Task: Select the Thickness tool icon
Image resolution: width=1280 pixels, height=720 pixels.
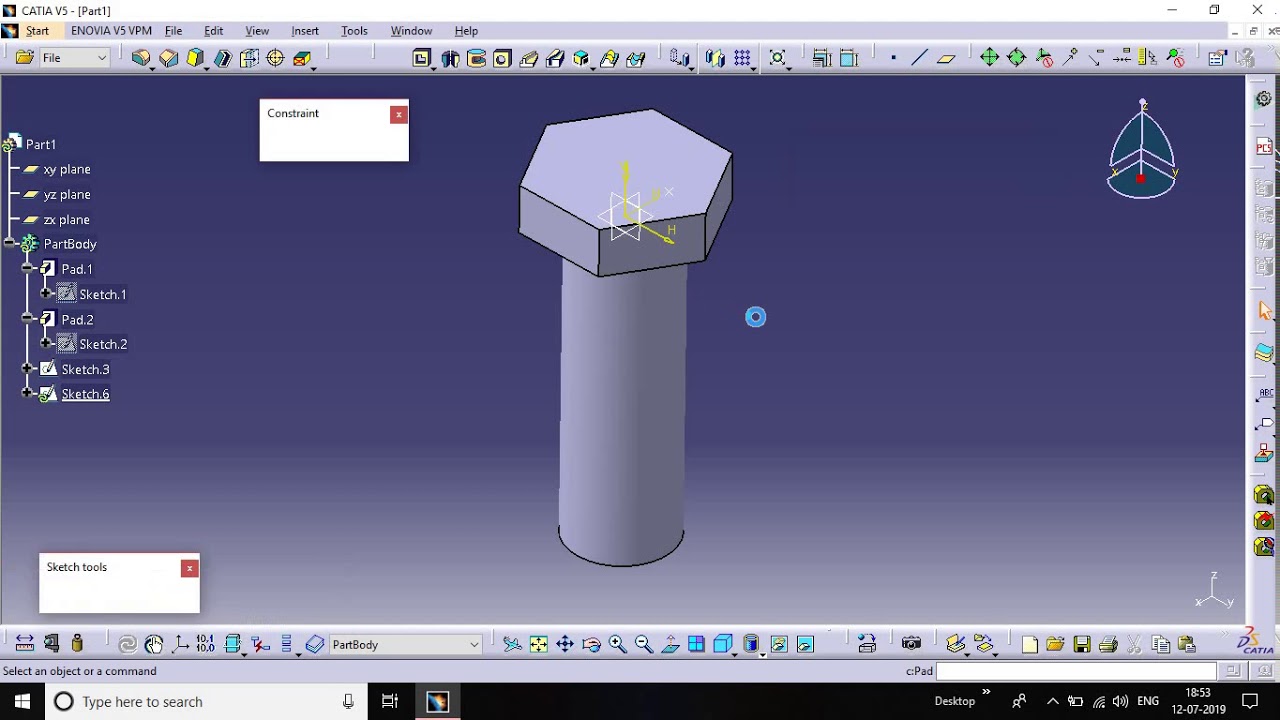Action: pyautogui.click(x=249, y=58)
